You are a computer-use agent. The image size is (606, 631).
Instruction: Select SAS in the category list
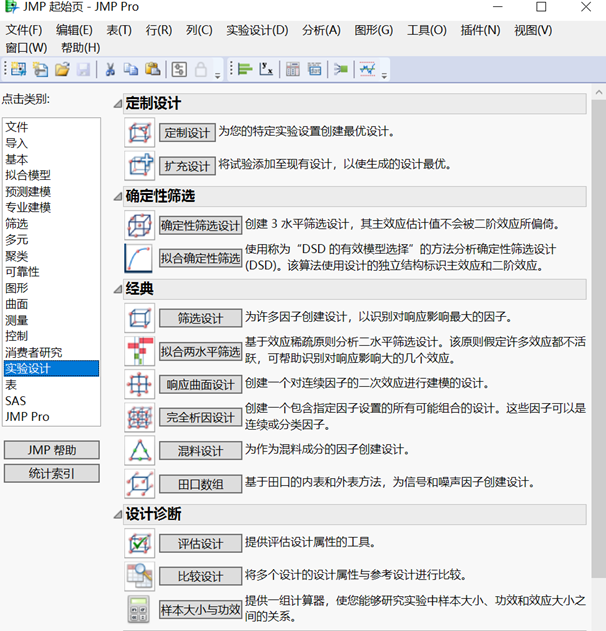(x=52, y=401)
